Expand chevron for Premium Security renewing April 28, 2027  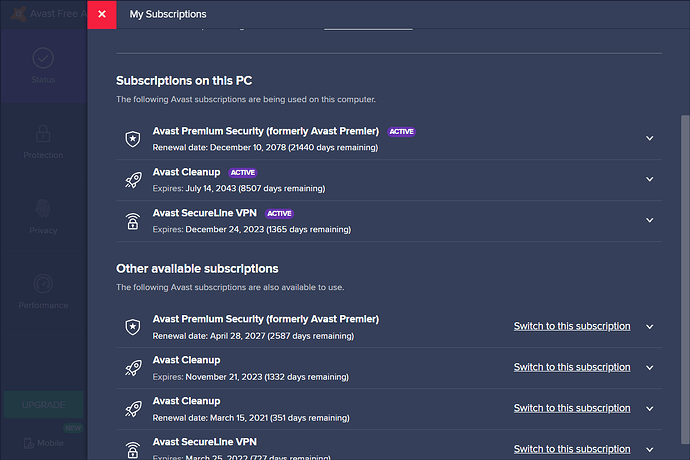tap(649, 327)
